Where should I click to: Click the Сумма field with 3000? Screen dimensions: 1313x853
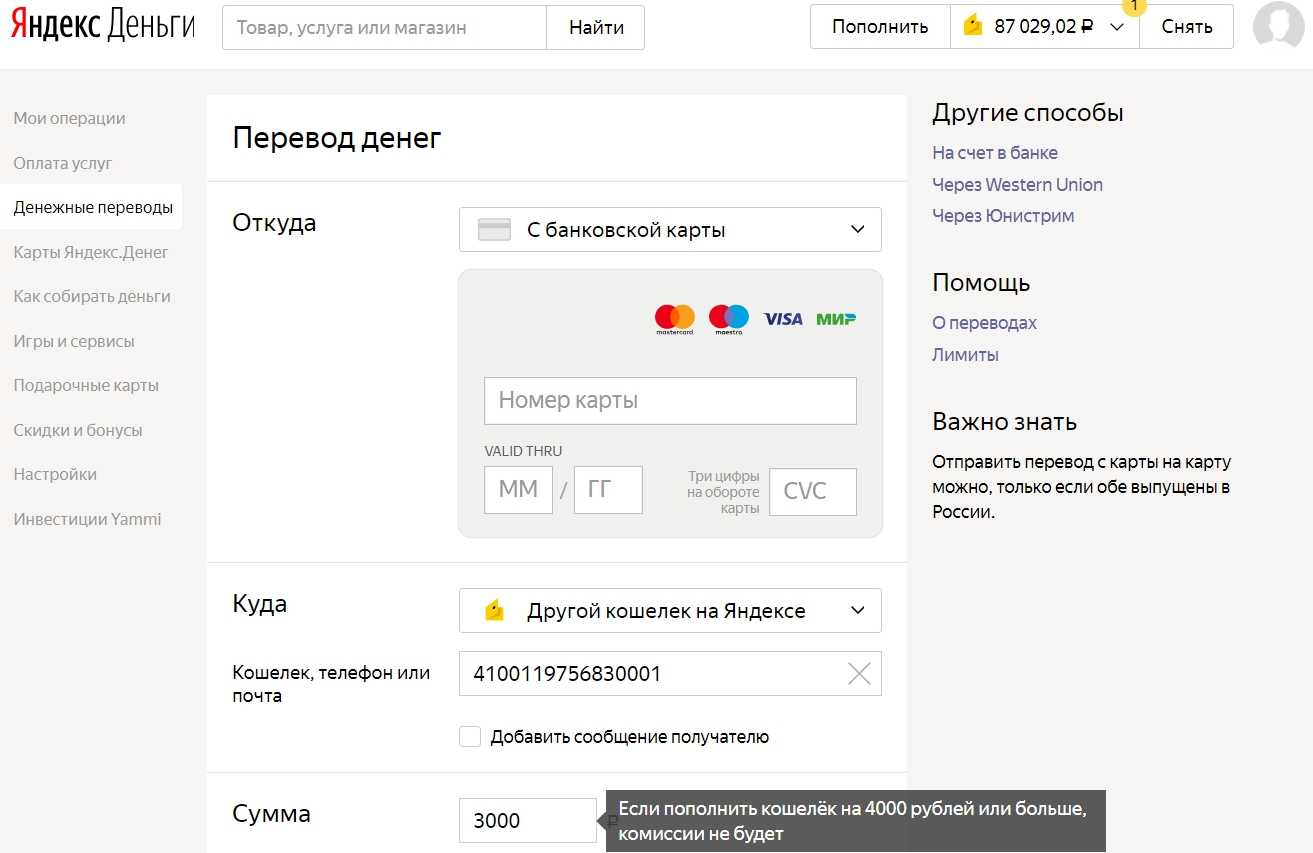pyautogui.click(x=528, y=820)
